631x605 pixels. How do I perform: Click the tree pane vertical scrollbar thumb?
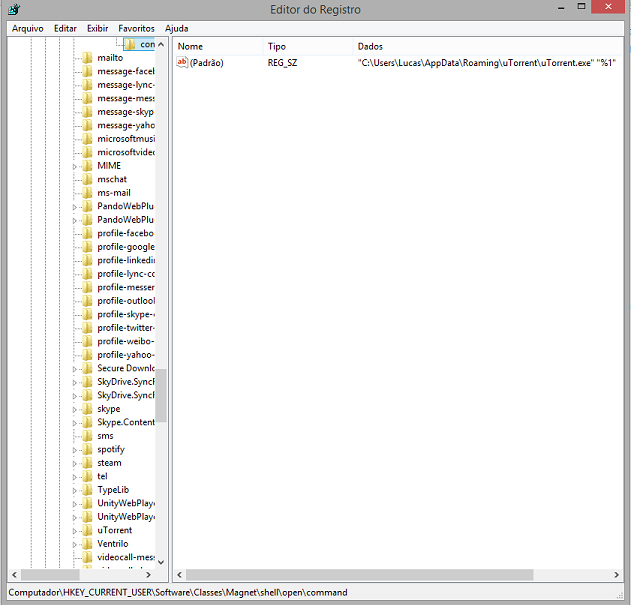point(161,395)
